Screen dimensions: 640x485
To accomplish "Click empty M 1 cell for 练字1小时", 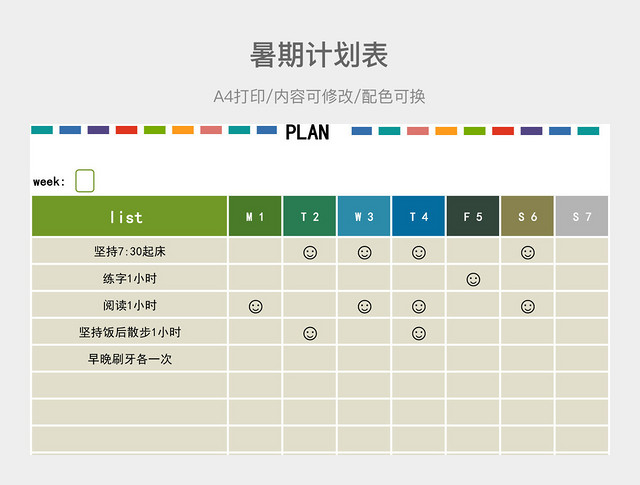I will pyautogui.click(x=255, y=278).
